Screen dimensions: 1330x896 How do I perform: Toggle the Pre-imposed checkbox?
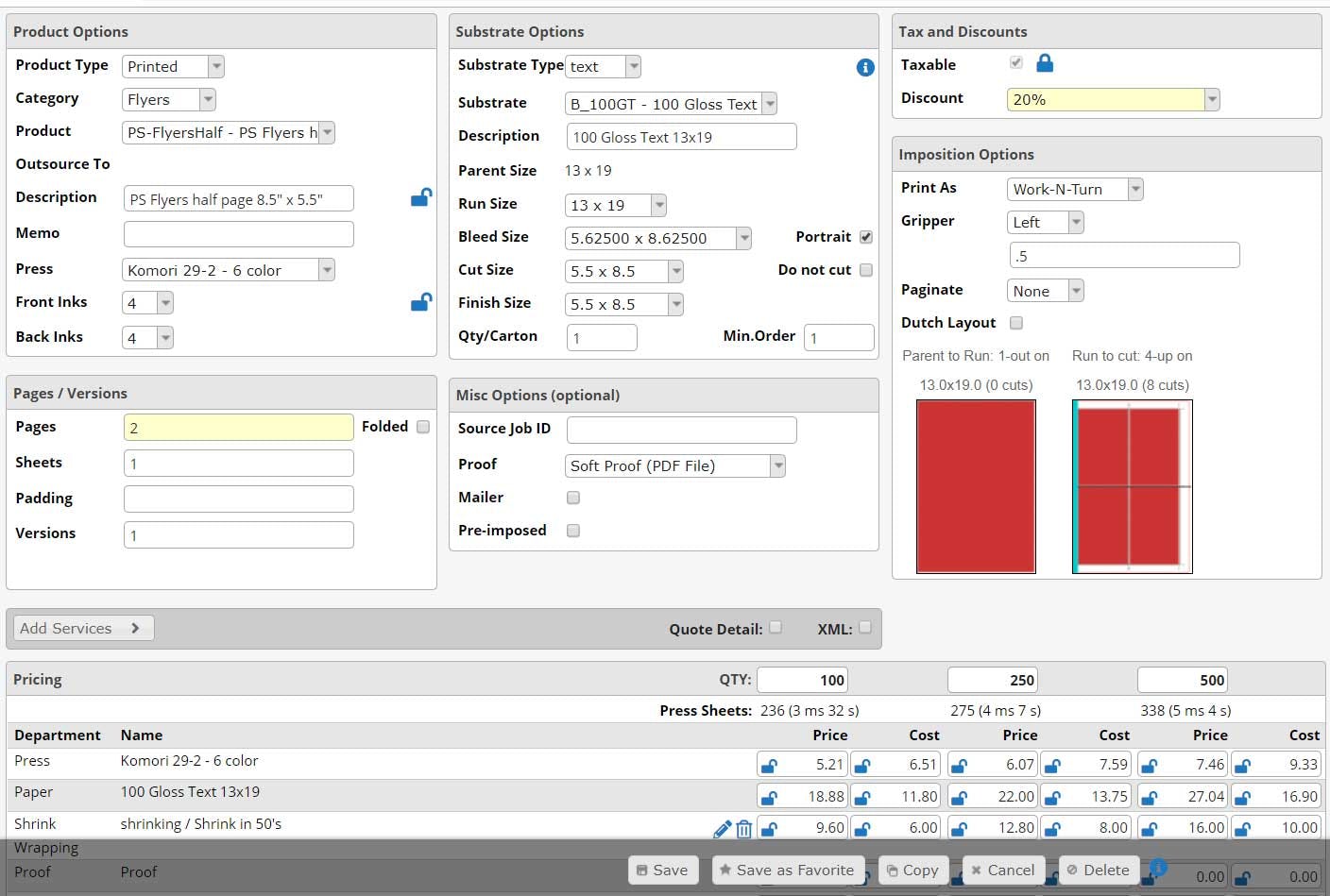tap(573, 531)
